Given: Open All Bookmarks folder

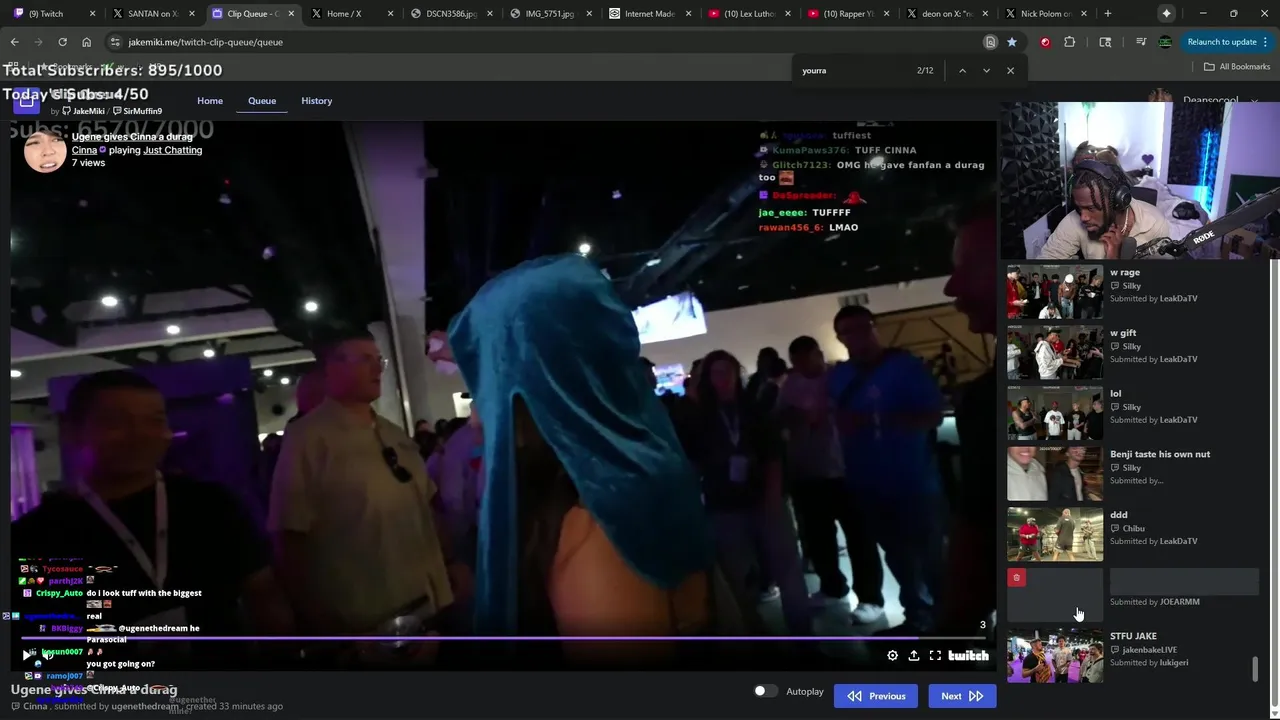Looking at the screenshot, I should pos(1237,67).
